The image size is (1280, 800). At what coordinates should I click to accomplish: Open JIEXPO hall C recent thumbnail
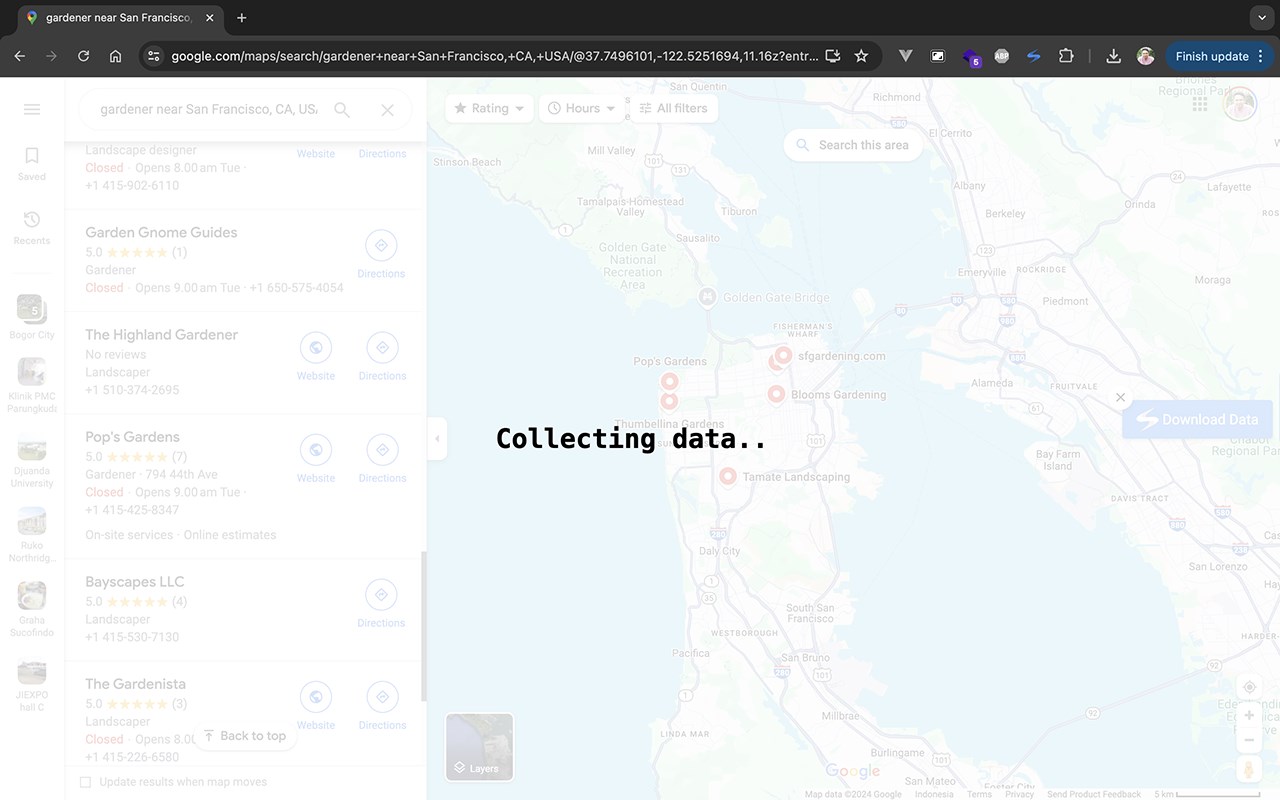tap(31, 671)
